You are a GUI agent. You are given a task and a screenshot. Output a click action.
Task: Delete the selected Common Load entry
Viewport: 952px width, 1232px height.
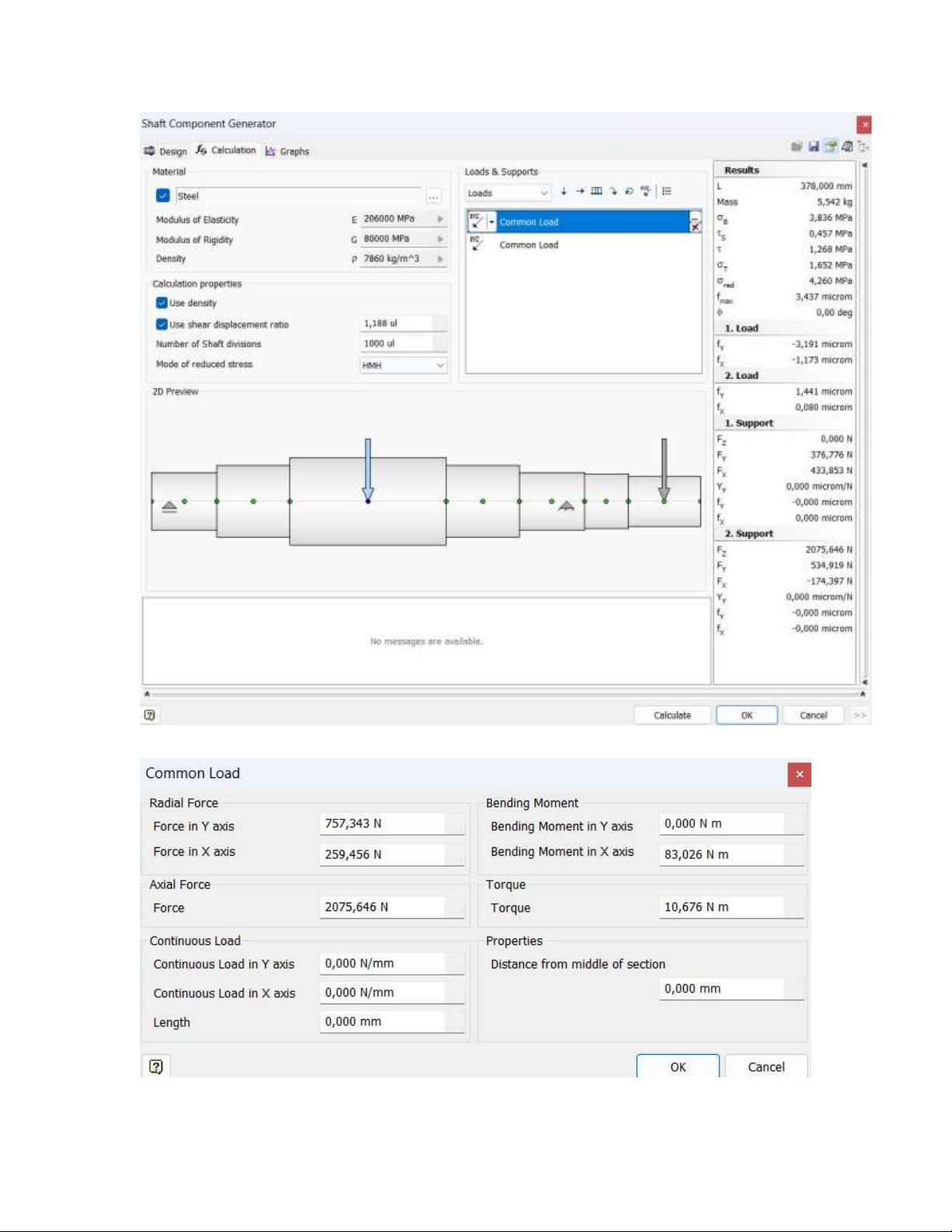695,224
